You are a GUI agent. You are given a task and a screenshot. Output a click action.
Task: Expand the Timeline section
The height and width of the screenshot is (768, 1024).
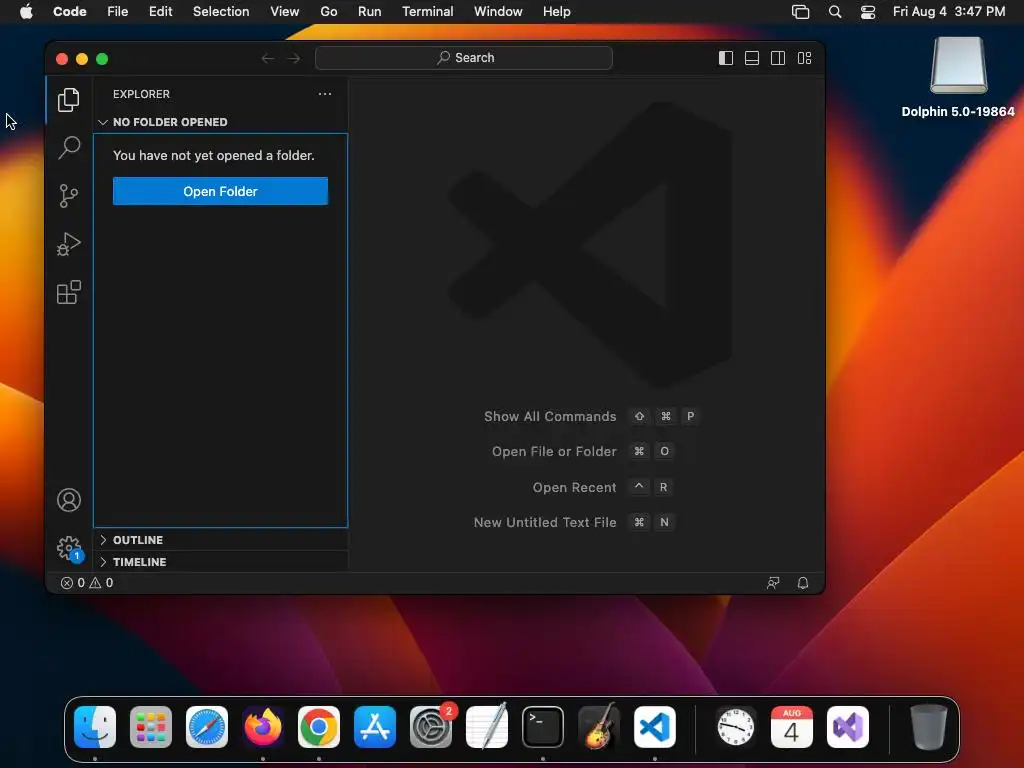pyautogui.click(x=221, y=562)
